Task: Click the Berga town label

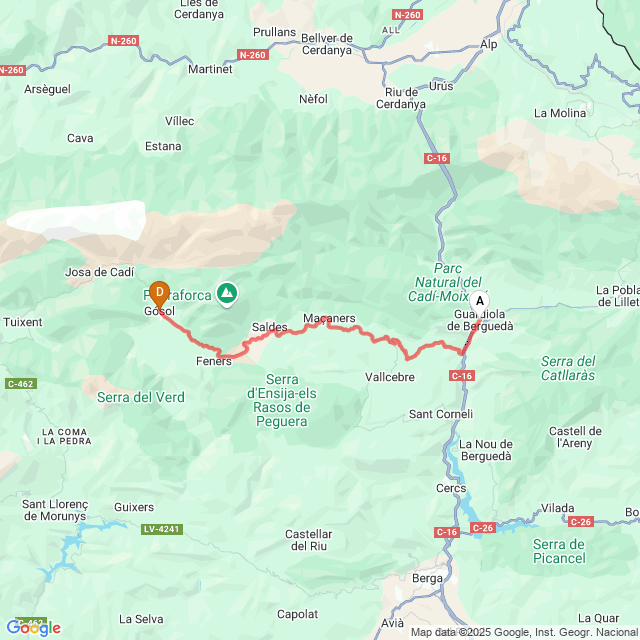Action: coord(427,578)
